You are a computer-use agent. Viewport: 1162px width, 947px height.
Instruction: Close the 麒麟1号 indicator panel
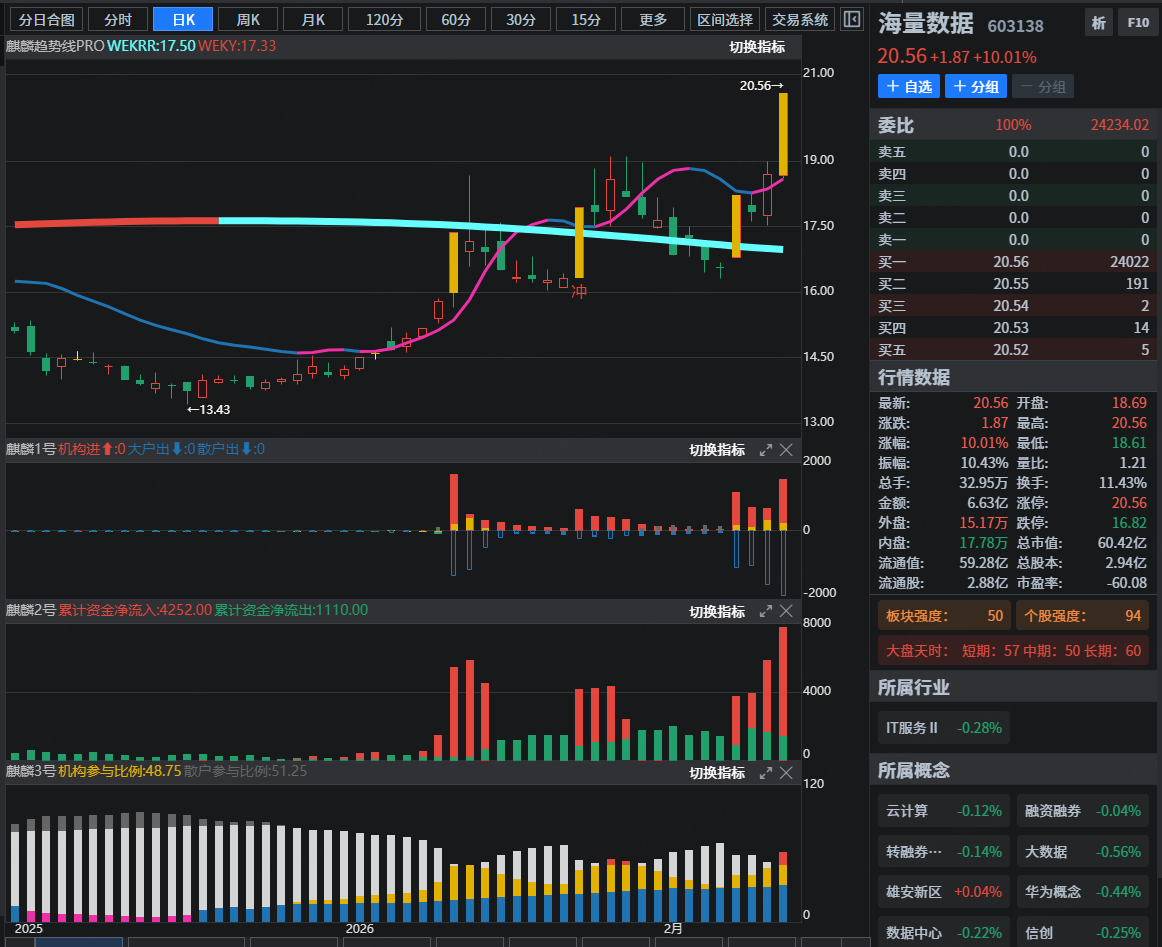[786, 450]
